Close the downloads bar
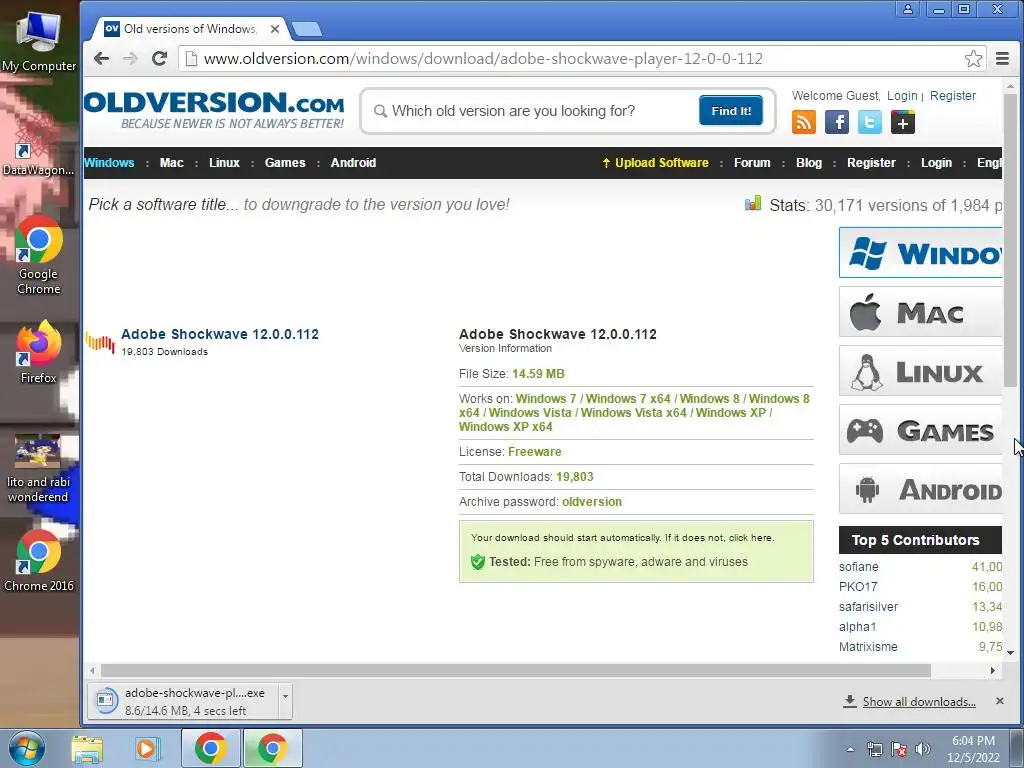 click(x=1000, y=701)
